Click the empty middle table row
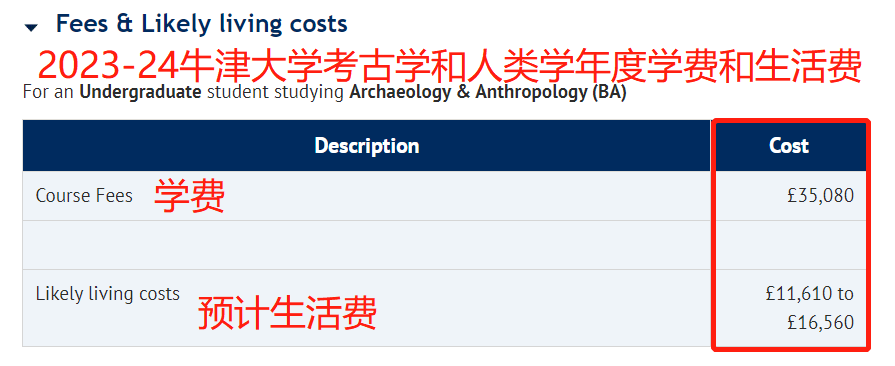The width and height of the screenshot is (895, 366). coord(445,245)
